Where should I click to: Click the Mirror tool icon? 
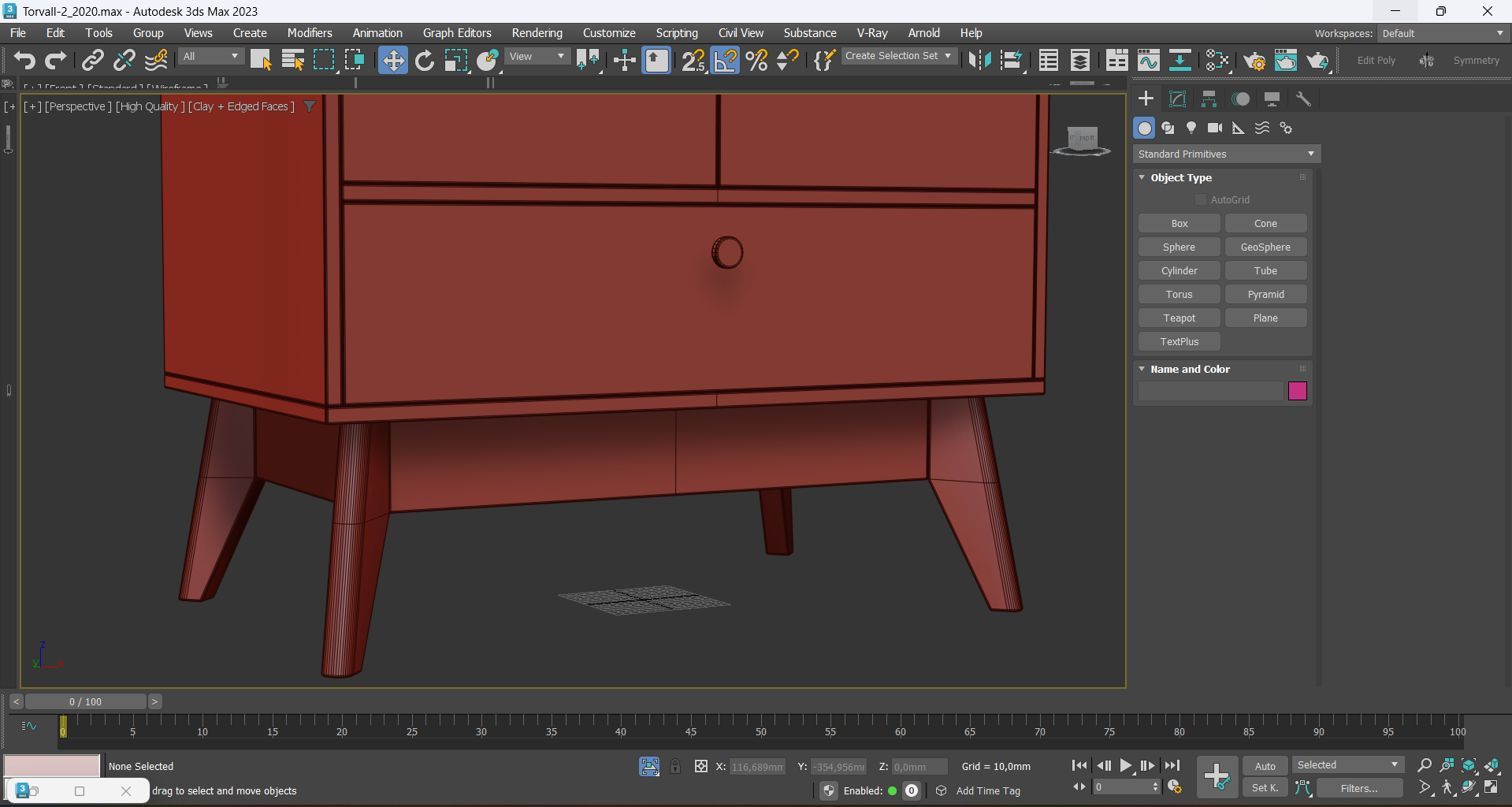pos(979,61)
